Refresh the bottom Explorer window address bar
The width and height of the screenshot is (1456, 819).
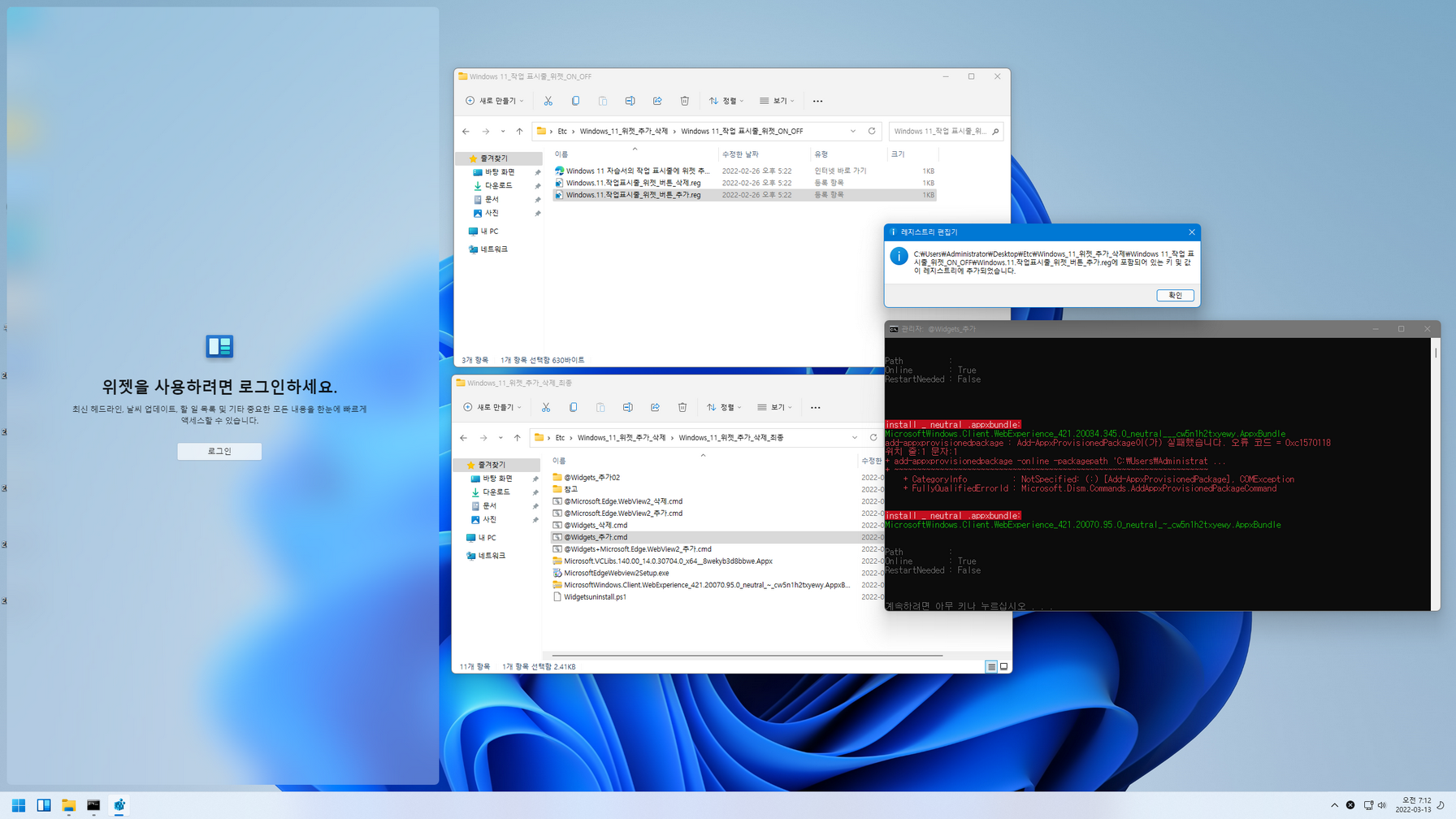coord(873,437)
